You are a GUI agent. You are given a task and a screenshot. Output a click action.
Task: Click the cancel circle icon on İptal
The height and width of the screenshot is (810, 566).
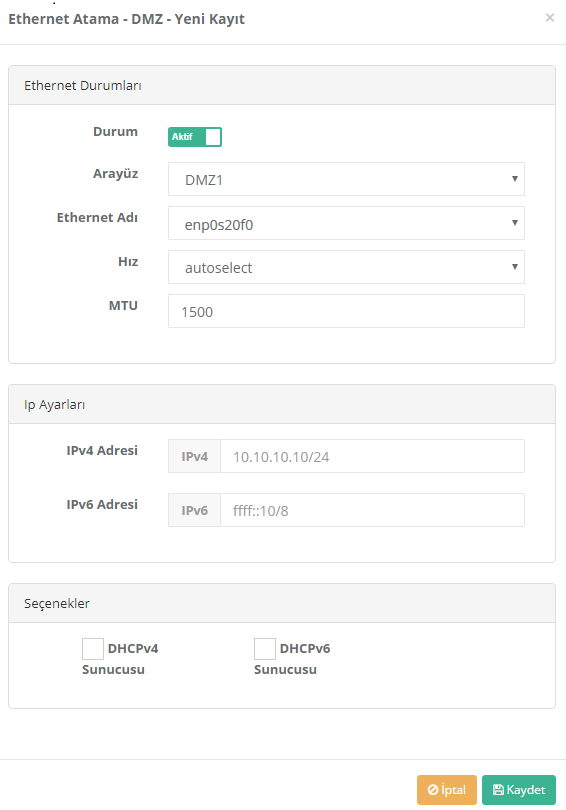tap(433, 790)
